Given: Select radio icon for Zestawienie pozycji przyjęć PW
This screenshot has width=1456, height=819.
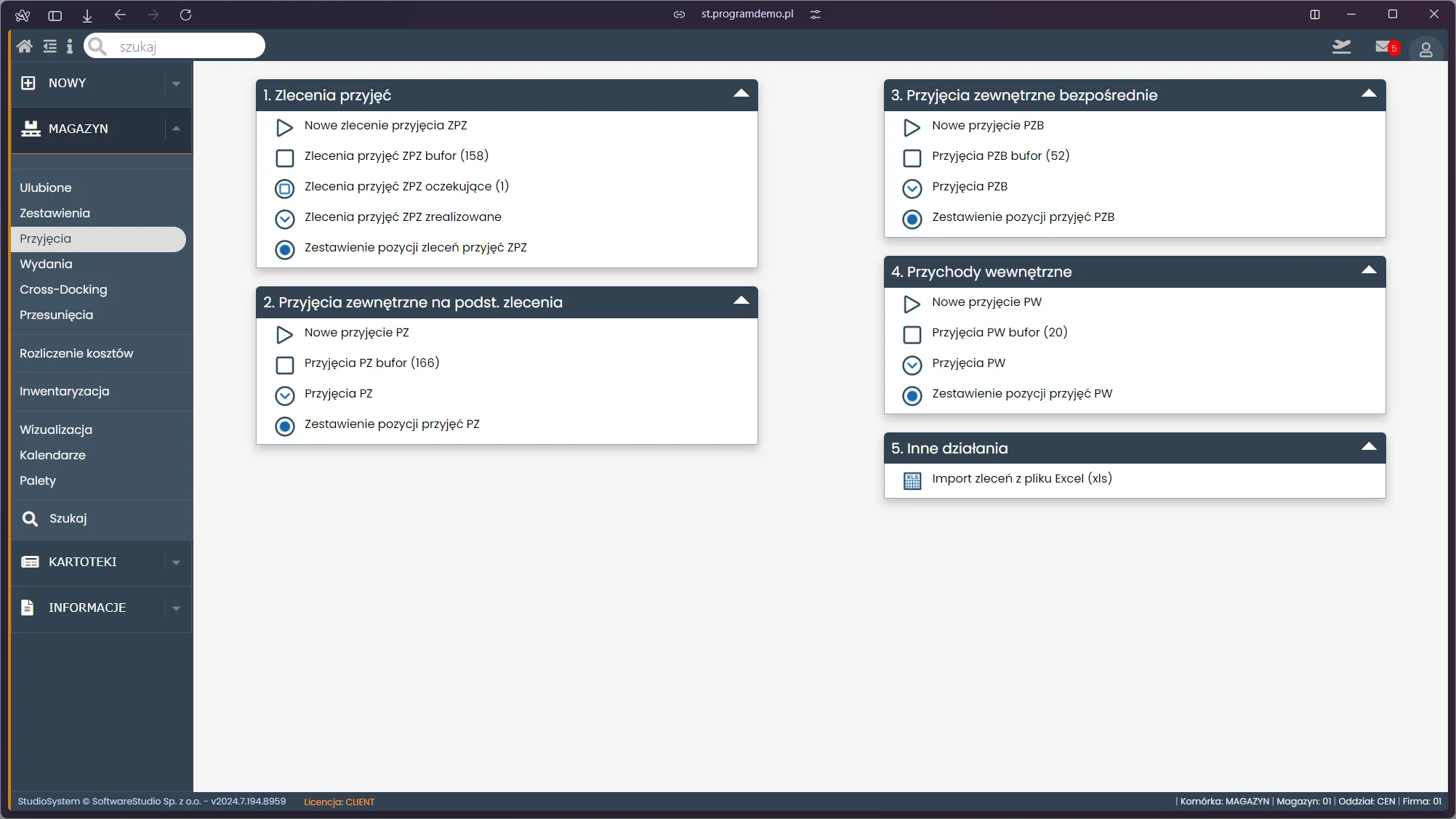Looking at the screenshot, I should [912, 395].
